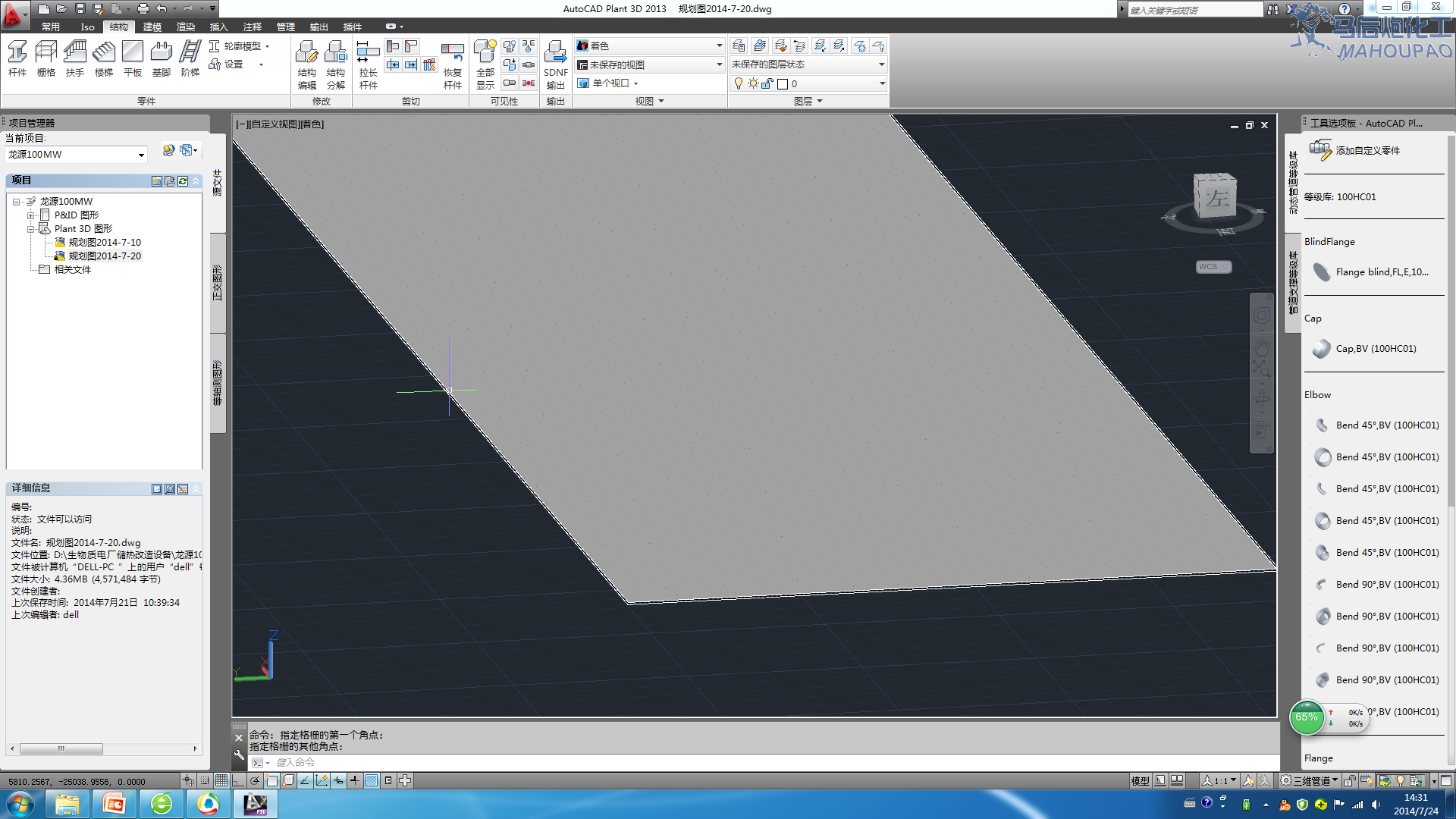
Task: Switch to the 常用 ribbon tab
Action: coord(51,27)
